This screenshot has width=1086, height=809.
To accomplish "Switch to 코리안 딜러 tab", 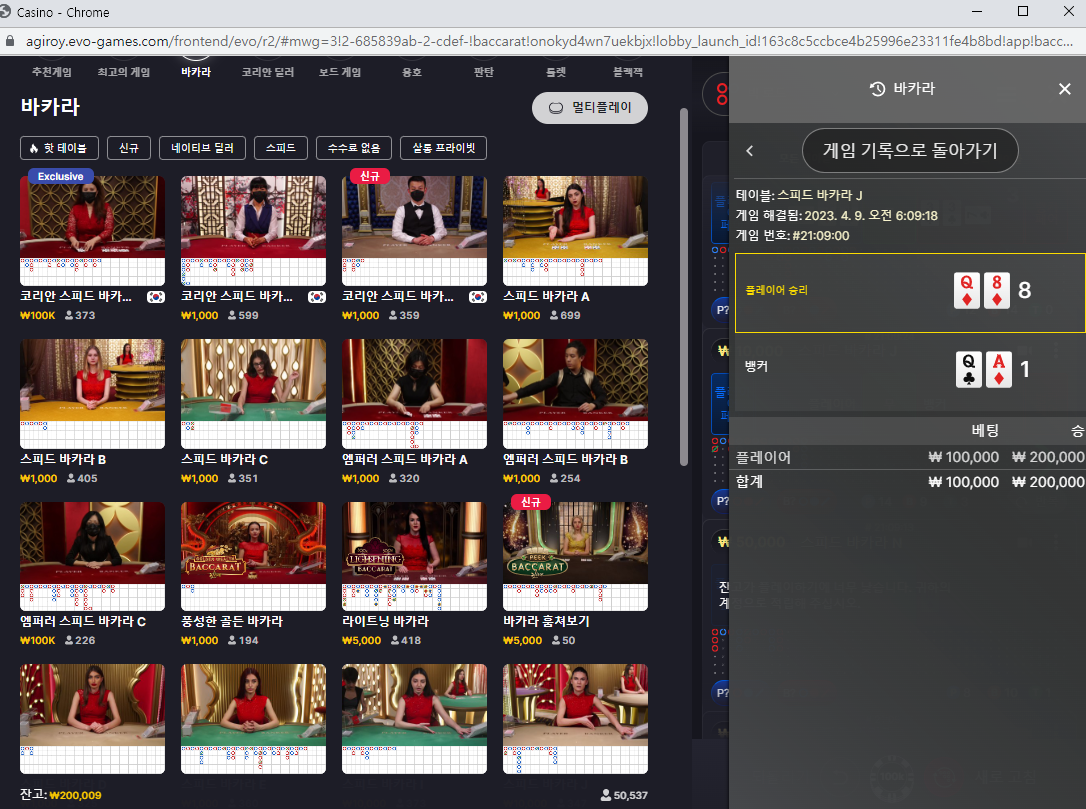I will click(268, 72).
